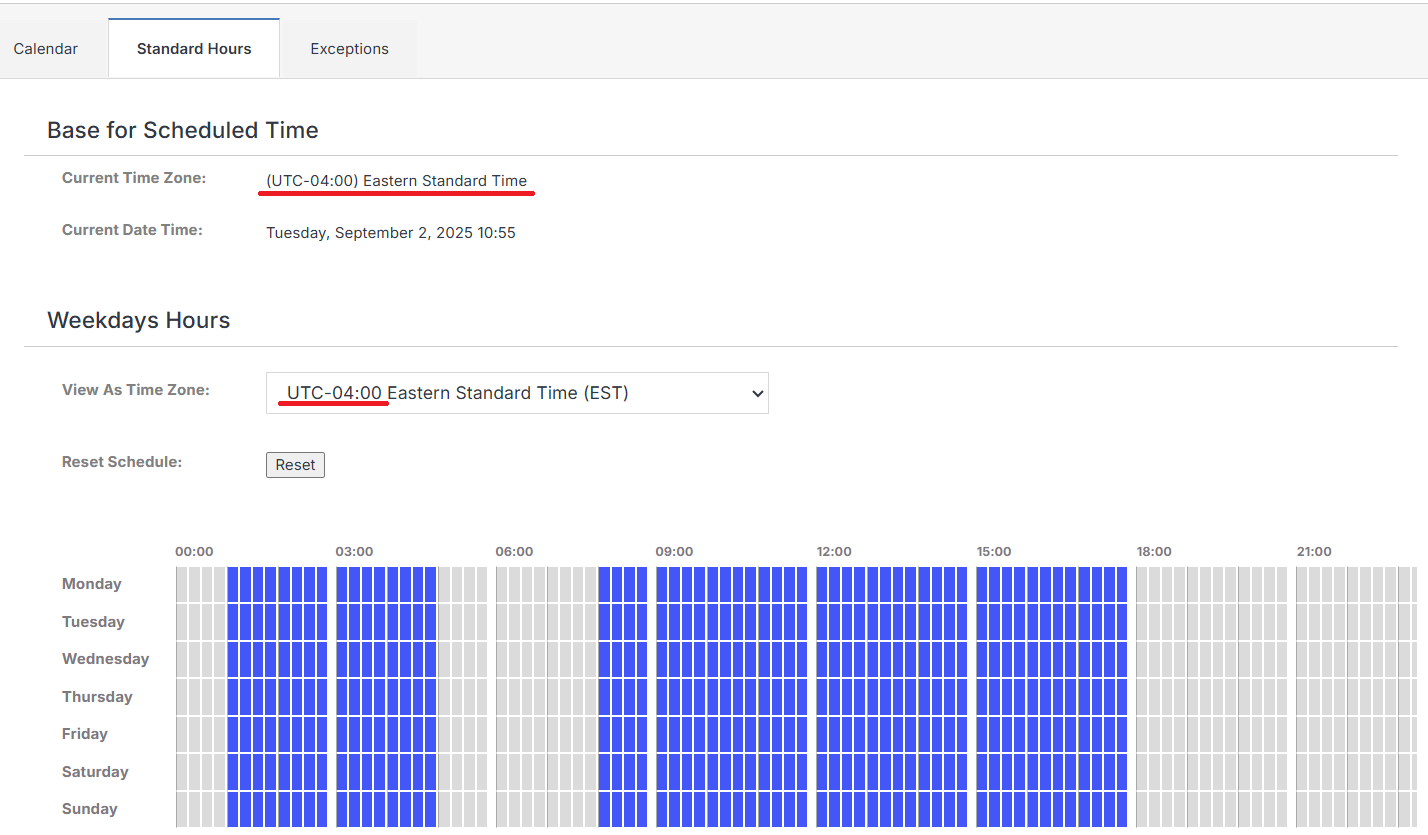This screenshot has height=835, width=1428.
Task: Click the 09:00 column header
Action: (674, 552)
